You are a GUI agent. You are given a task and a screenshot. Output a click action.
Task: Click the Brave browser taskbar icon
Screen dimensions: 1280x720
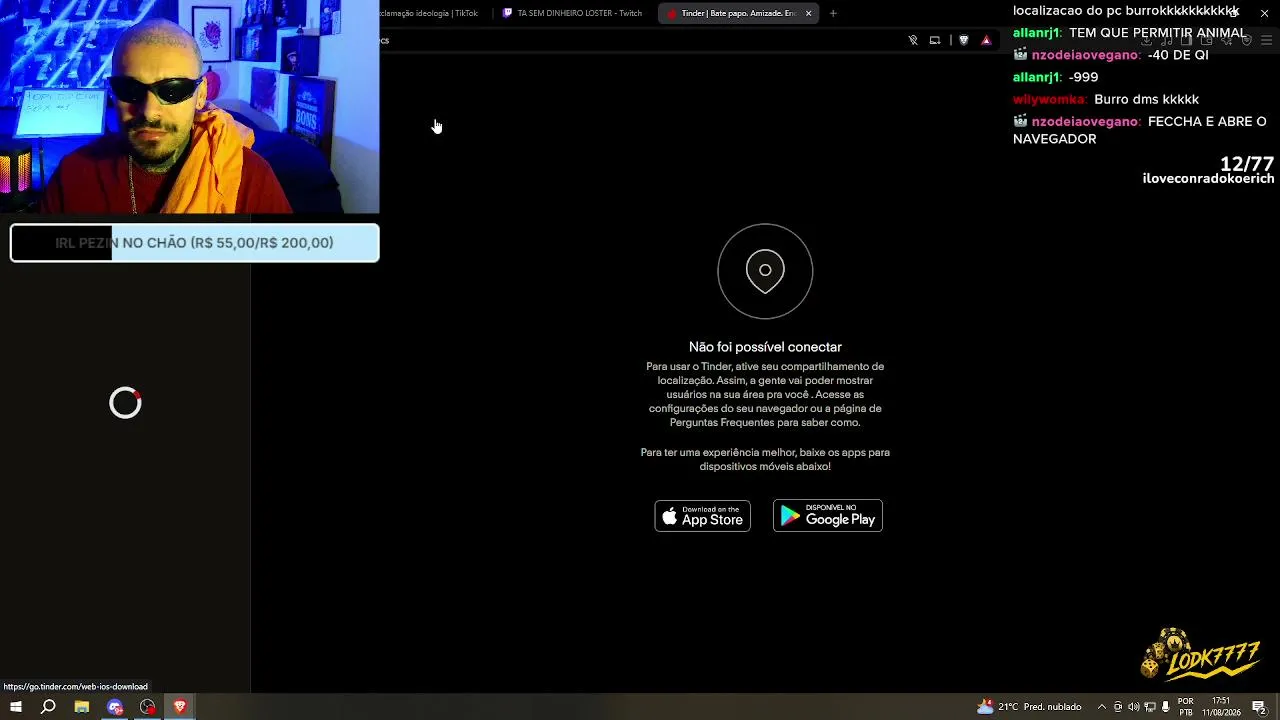[x=180, y=707]
